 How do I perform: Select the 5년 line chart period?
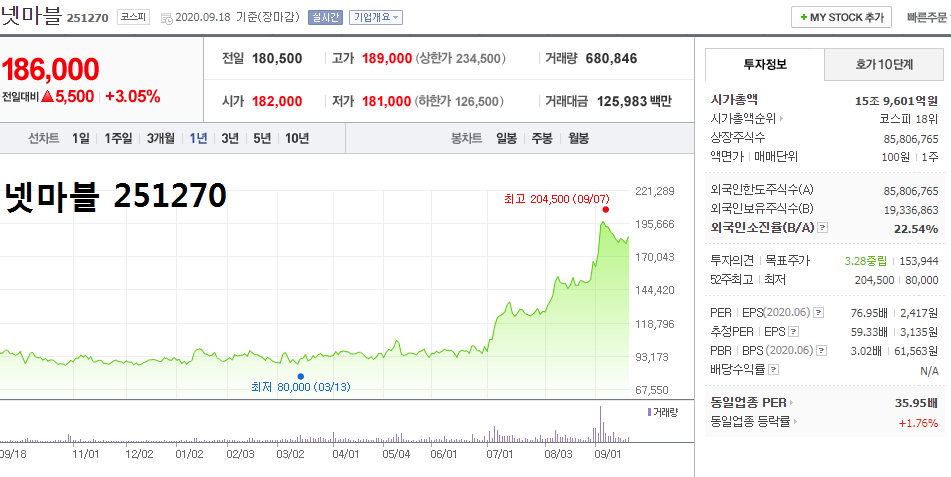pyautogui.click(x=262, y=138)
